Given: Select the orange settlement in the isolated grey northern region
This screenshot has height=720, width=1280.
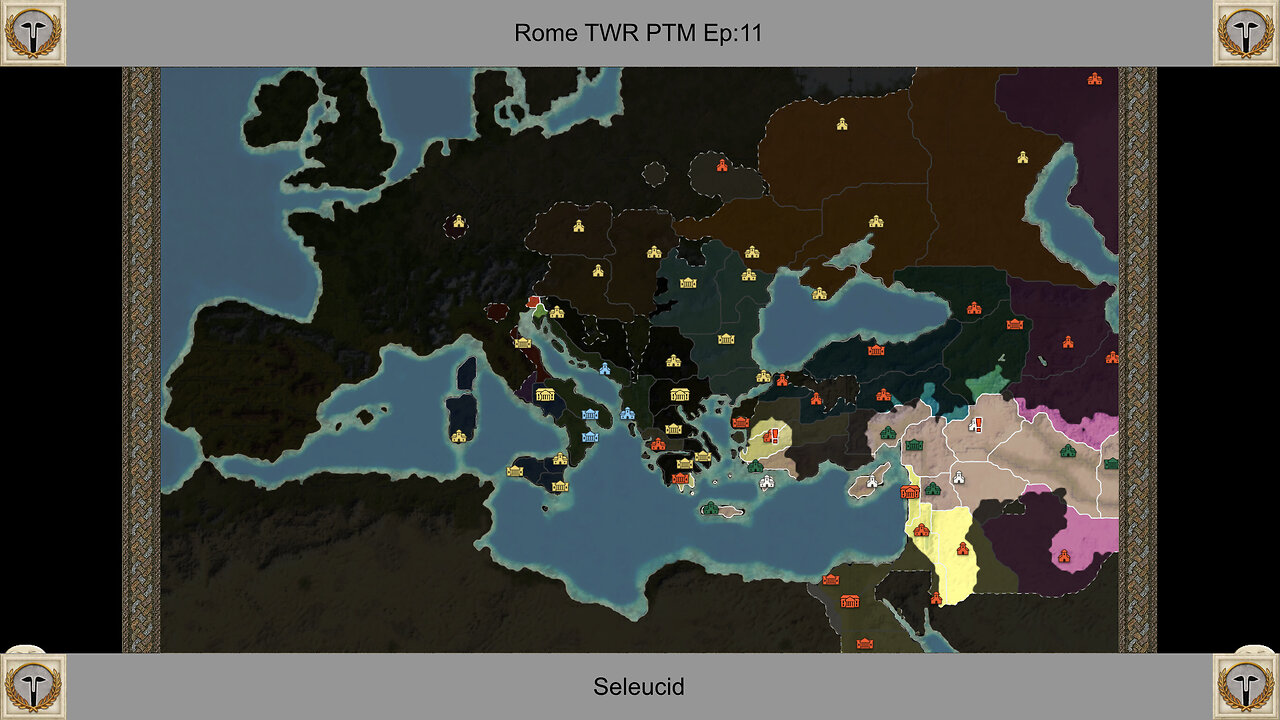Looking at the screenshot, I should coord(722,164).
